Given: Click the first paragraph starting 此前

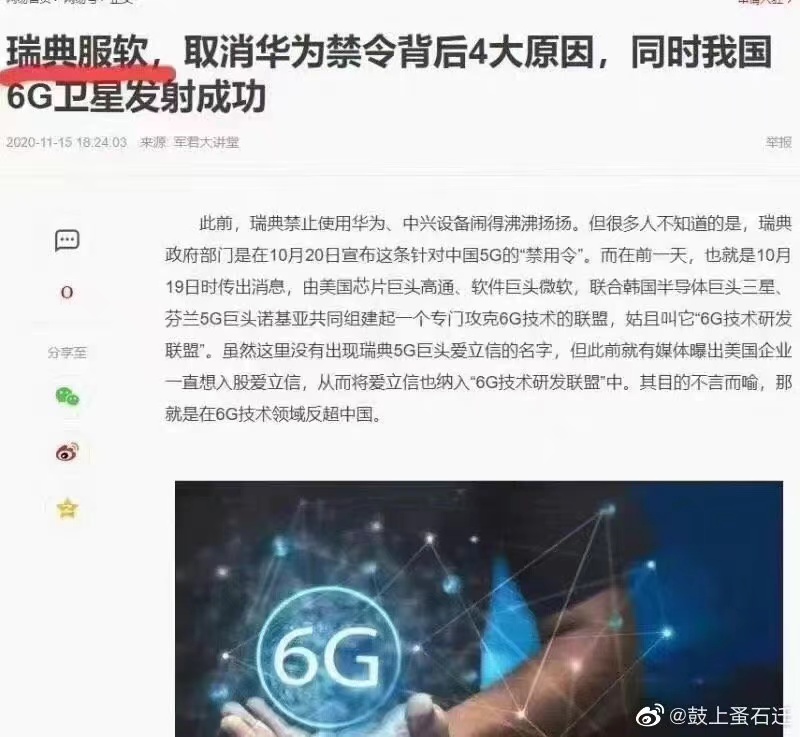Looking at the screenshot, I should pos(479,319).
